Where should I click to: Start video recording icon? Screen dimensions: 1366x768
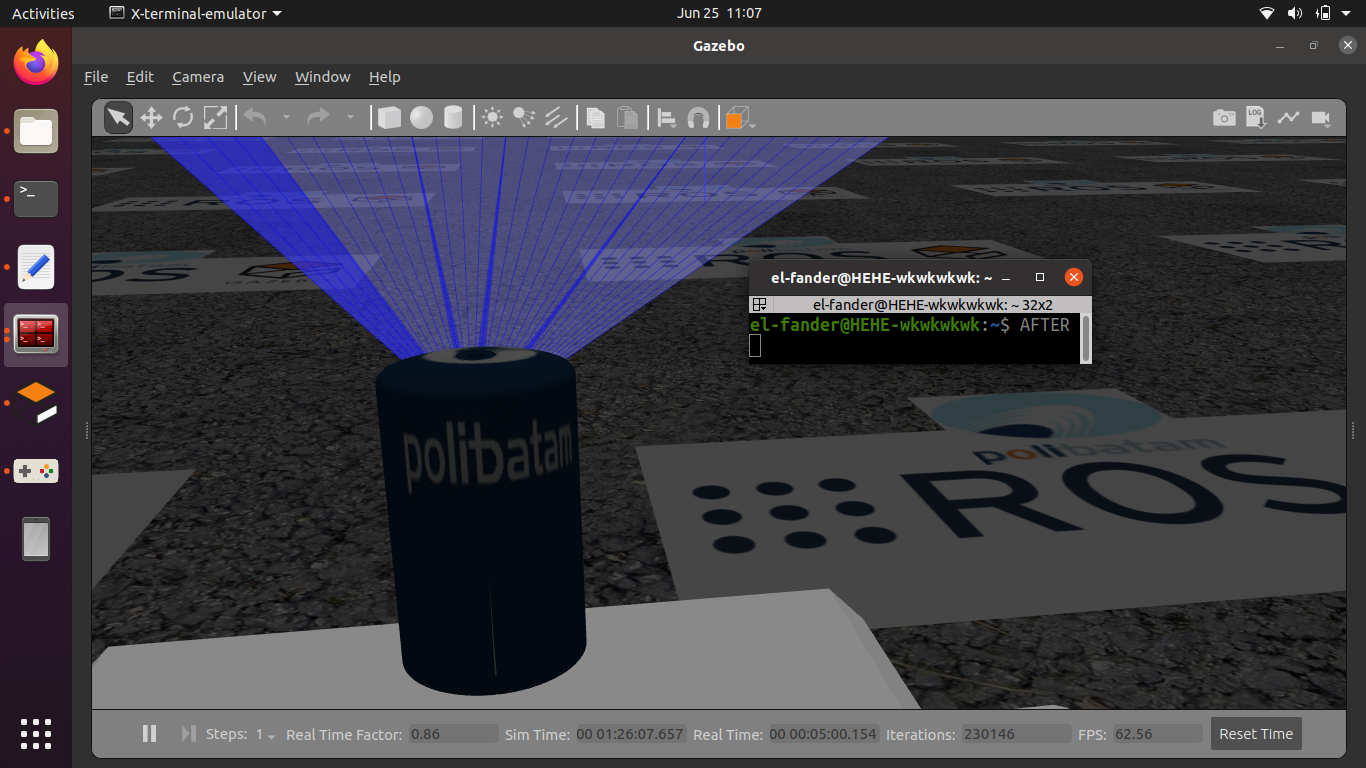[x=1320, y=118]
